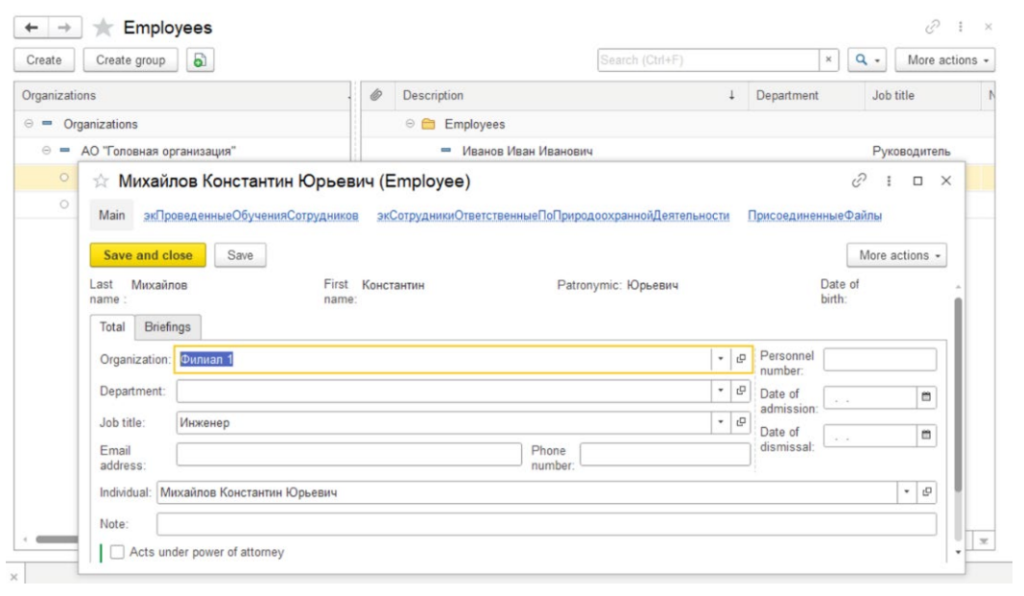
Task: Click the favorites star next to Employees title
Action: (x=102, y=28)
